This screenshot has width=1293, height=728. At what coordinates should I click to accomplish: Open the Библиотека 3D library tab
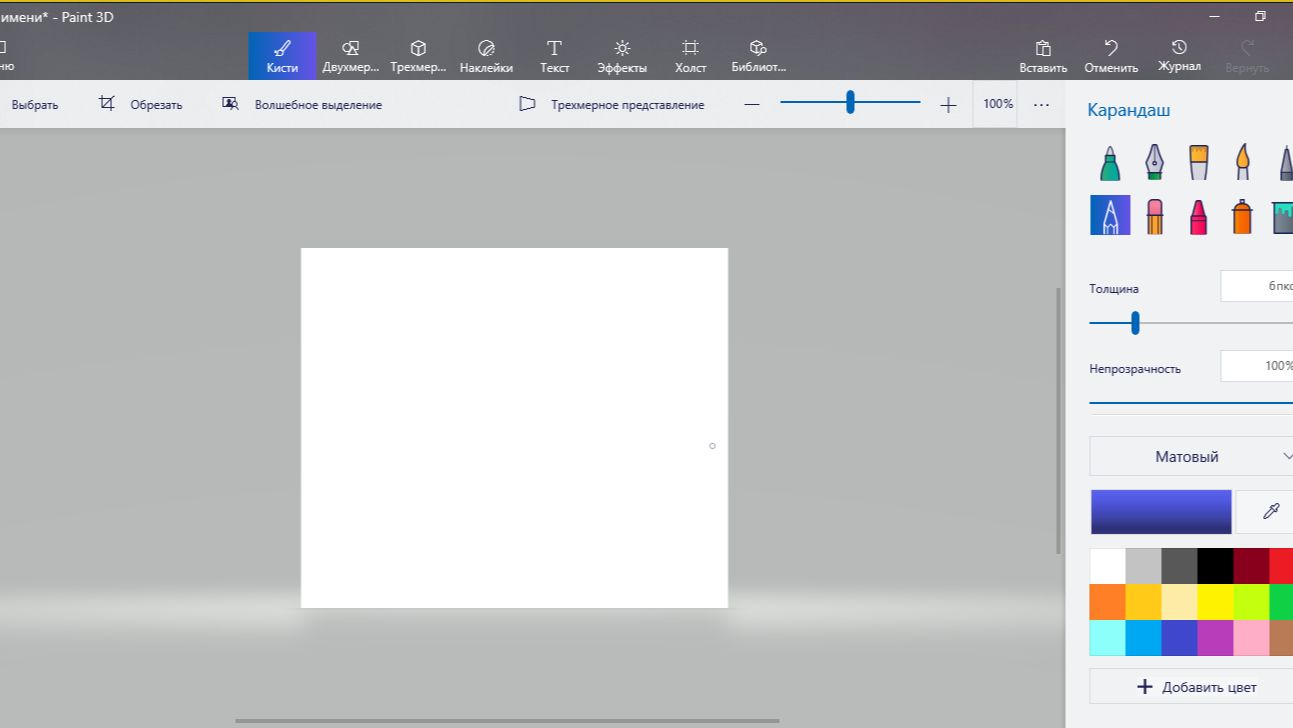[758, 56]
